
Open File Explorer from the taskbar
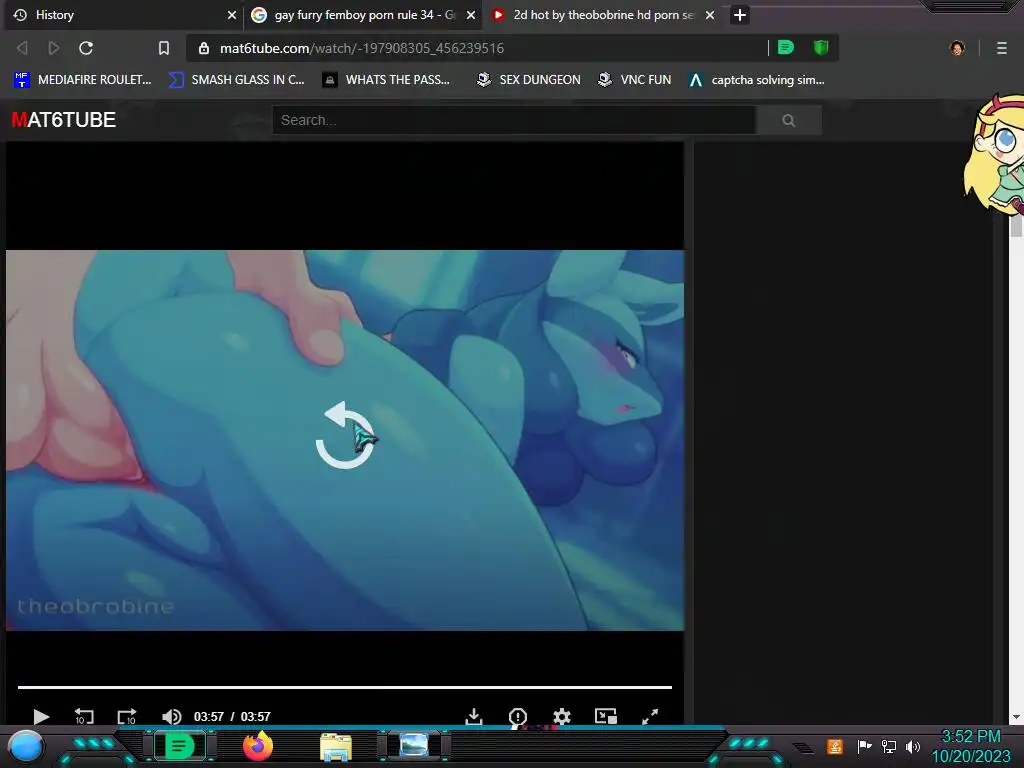point(336,746)
